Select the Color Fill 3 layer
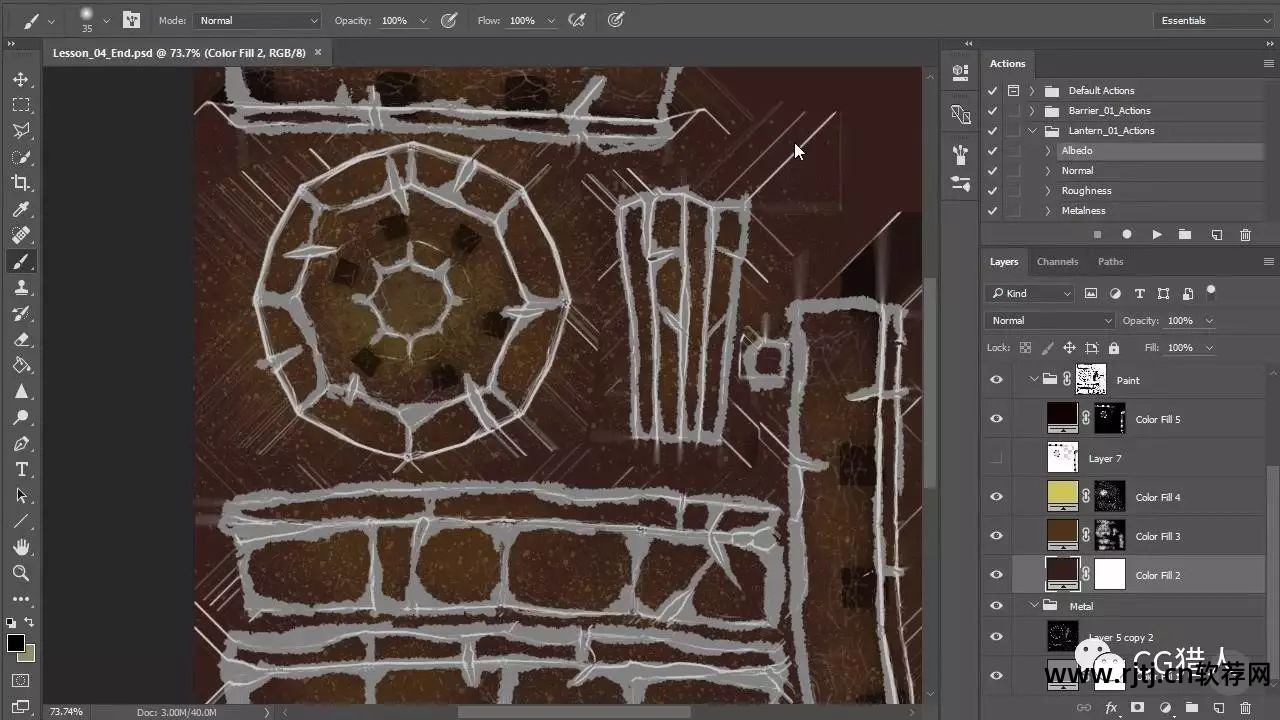Screen dimensions: 1280x720 1157,536
